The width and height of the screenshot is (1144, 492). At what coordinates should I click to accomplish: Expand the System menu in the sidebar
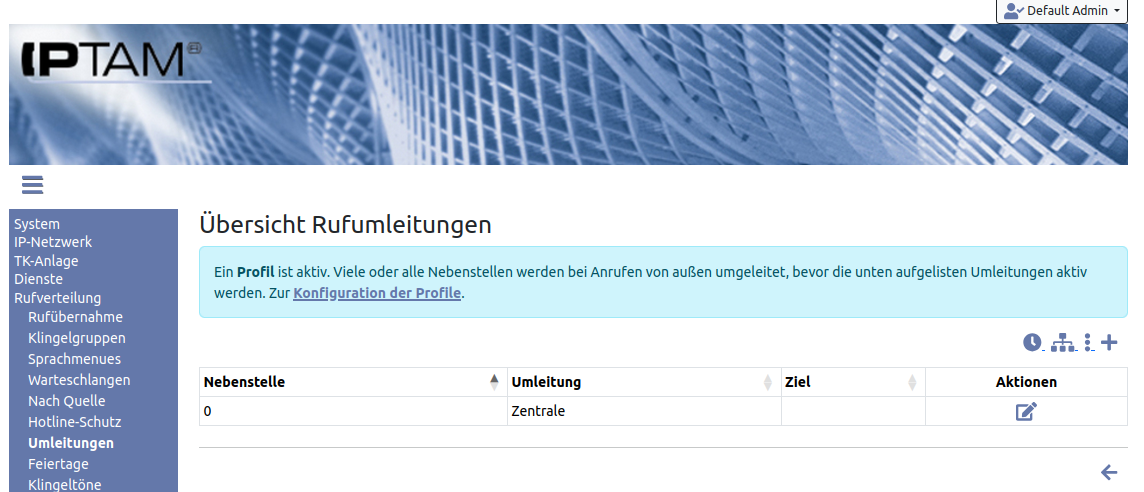(37, 224)
